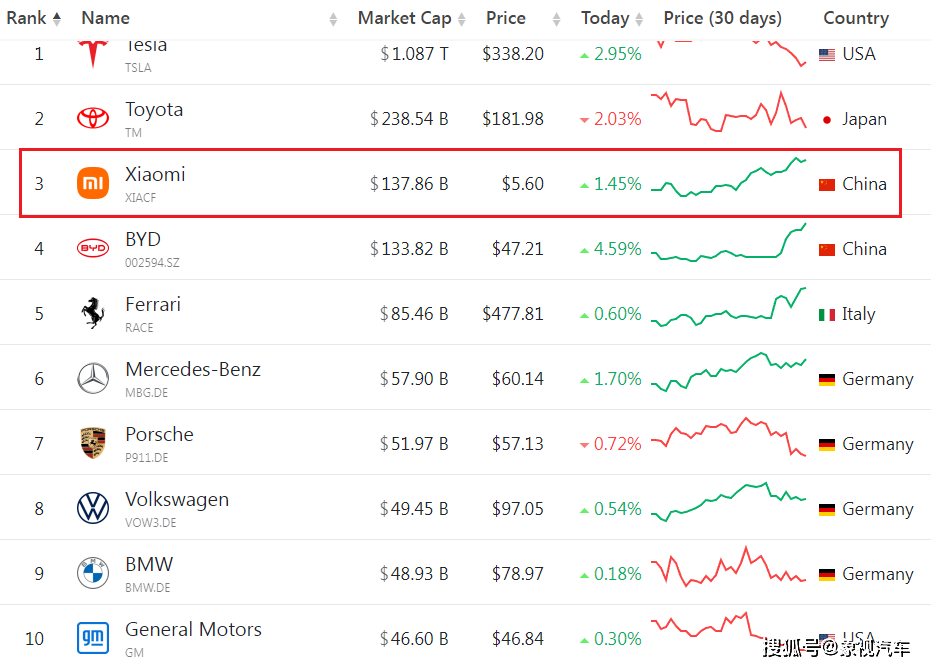The width and height of the screenshot is (931, 668).
Task: Click the Italy flag in Ferrari's row
Action: 826,315
